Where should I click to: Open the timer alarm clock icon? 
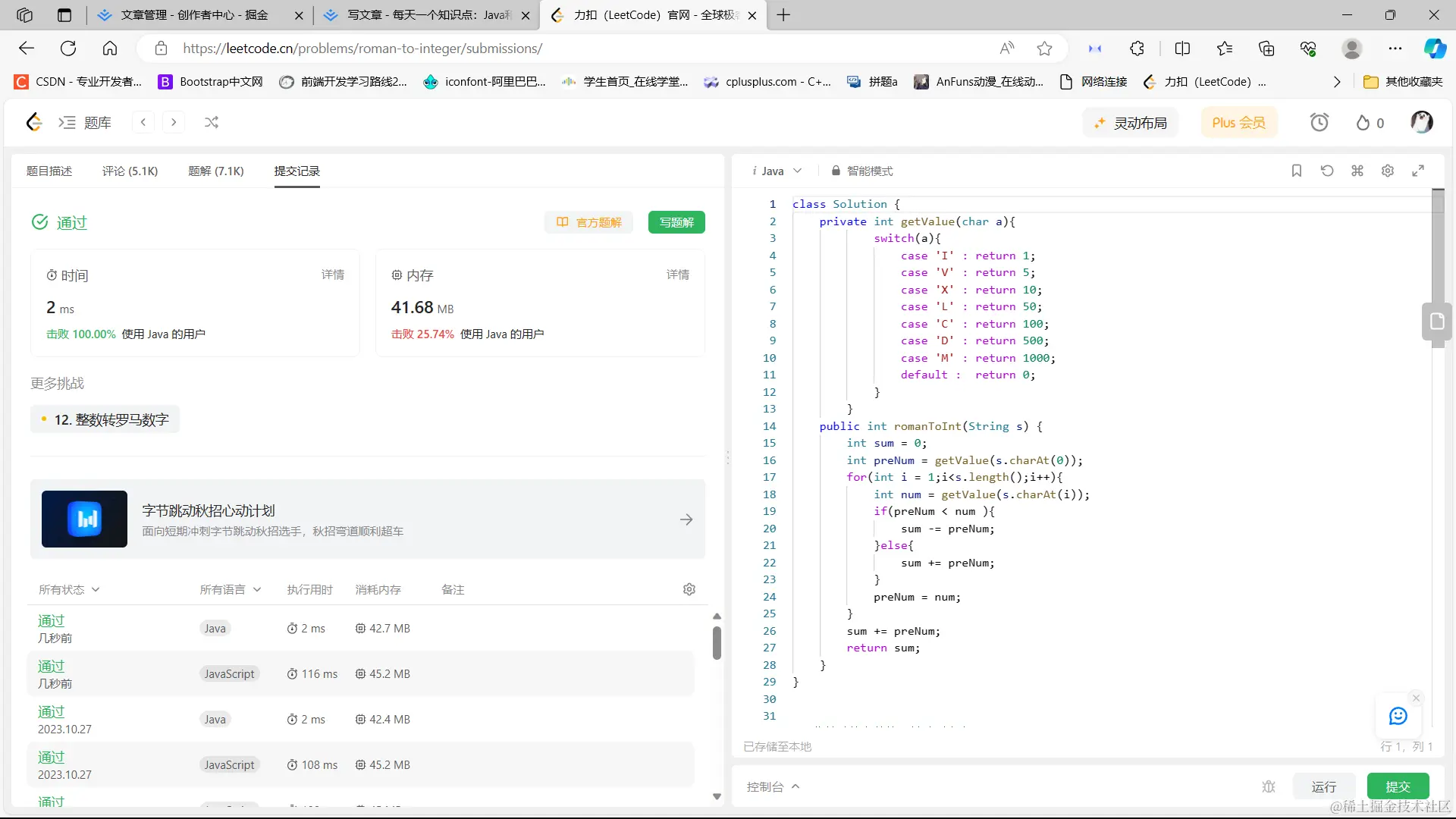pyautogui.click(x=1319, y=122)
